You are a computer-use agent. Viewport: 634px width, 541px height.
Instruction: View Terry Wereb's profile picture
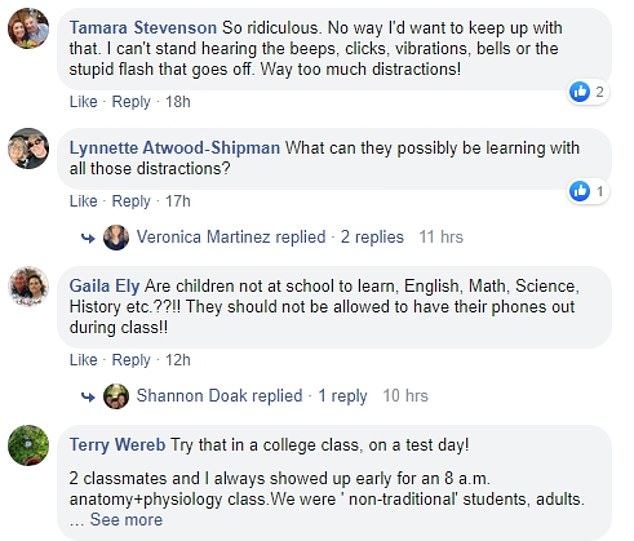point(28,445)
